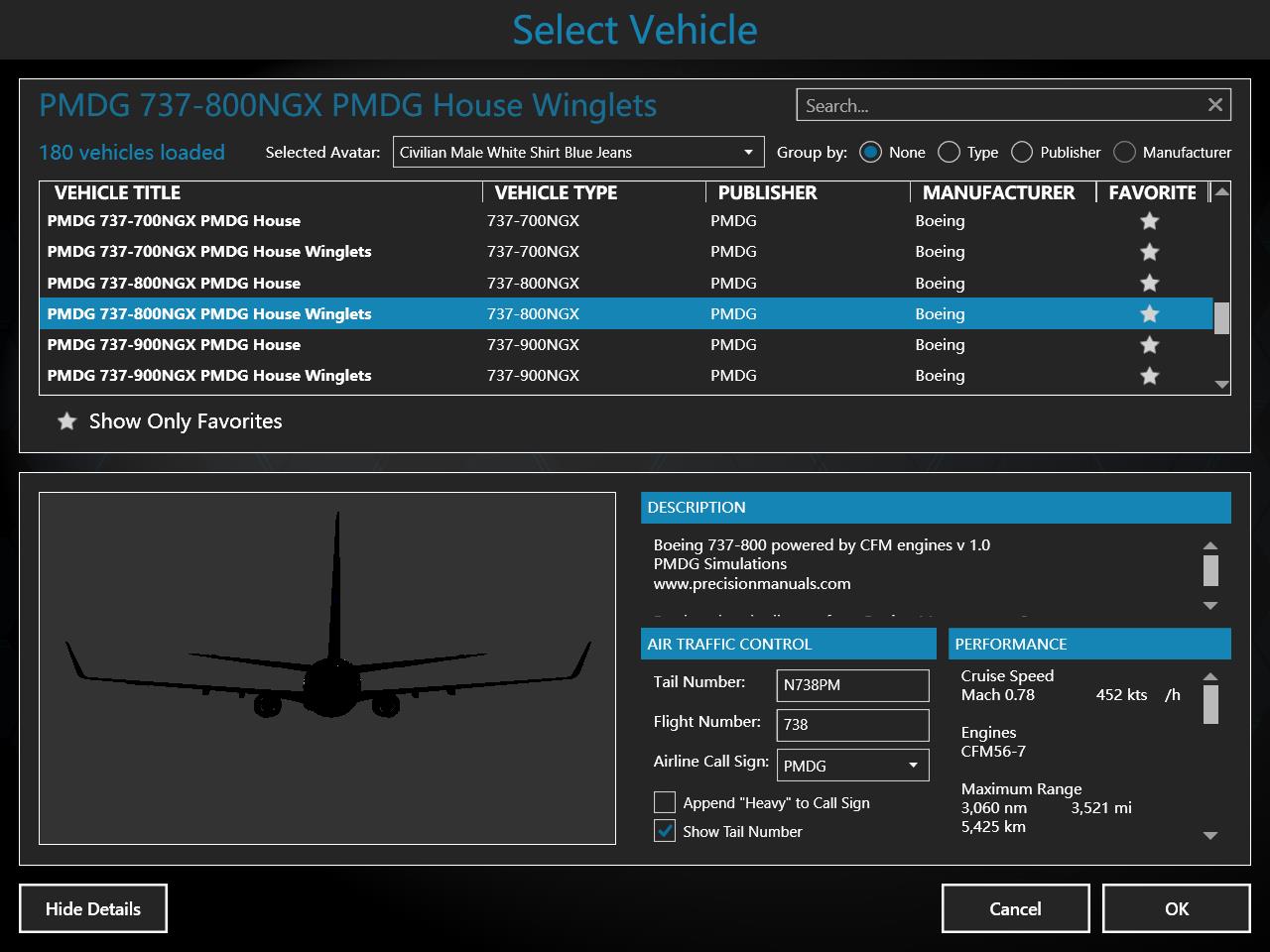Click vehicle list scroll down arrow
Image resolution: width=1270 pixels, height=952 pixels.
[1221, 385]
